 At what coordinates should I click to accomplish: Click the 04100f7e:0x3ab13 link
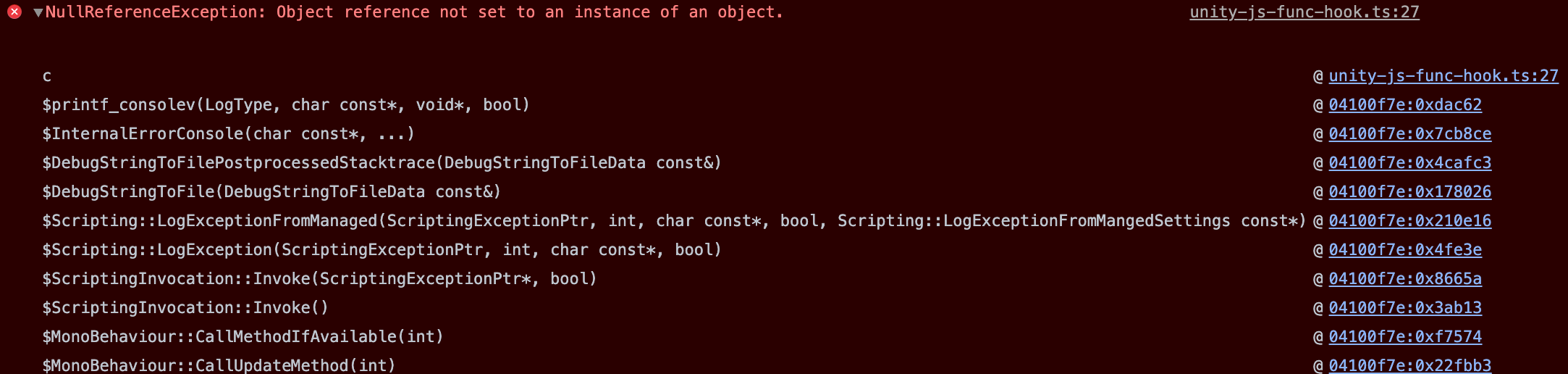(1404, 308)
